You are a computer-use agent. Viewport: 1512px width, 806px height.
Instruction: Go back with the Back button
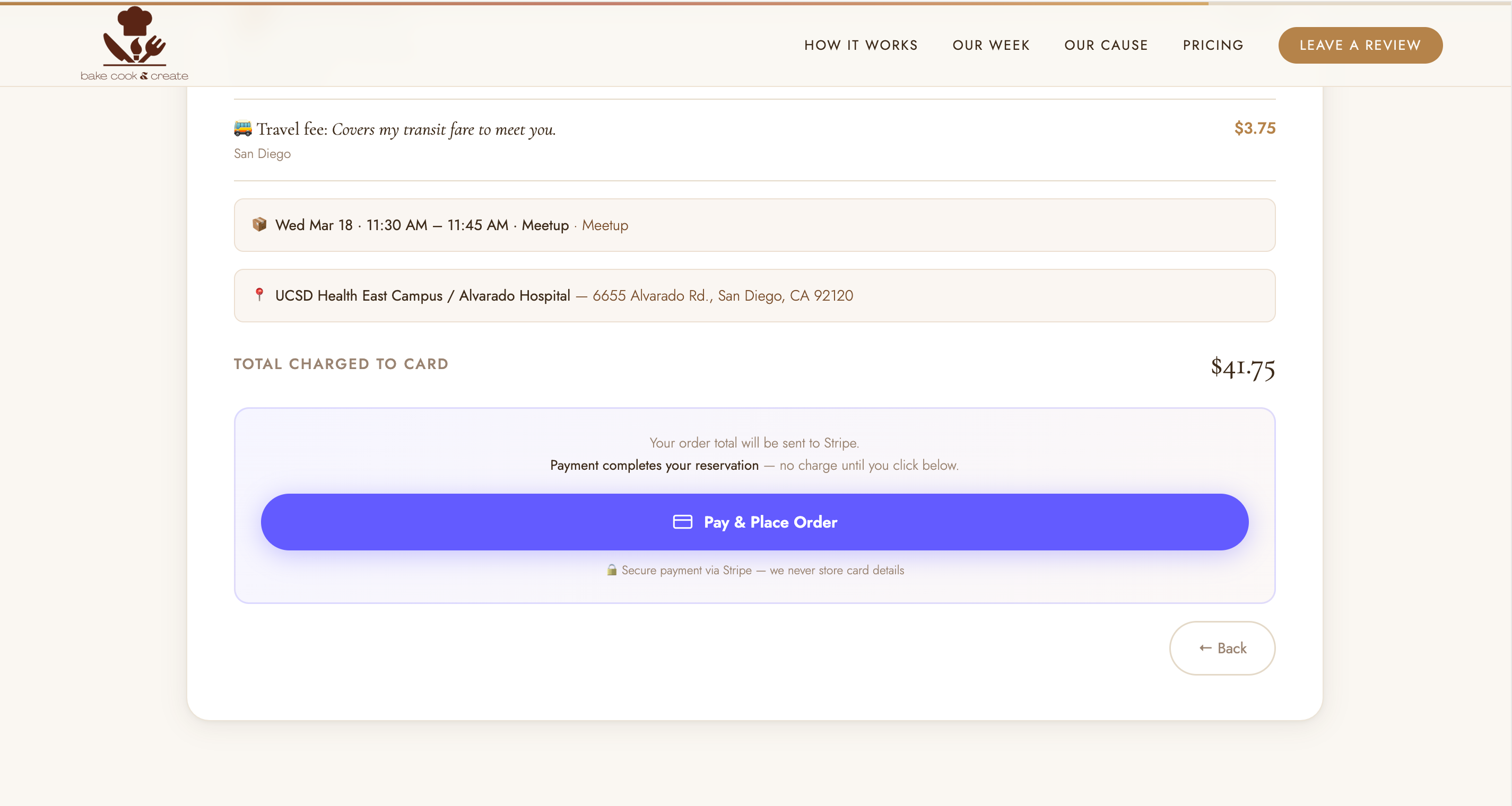point(1222,647)
